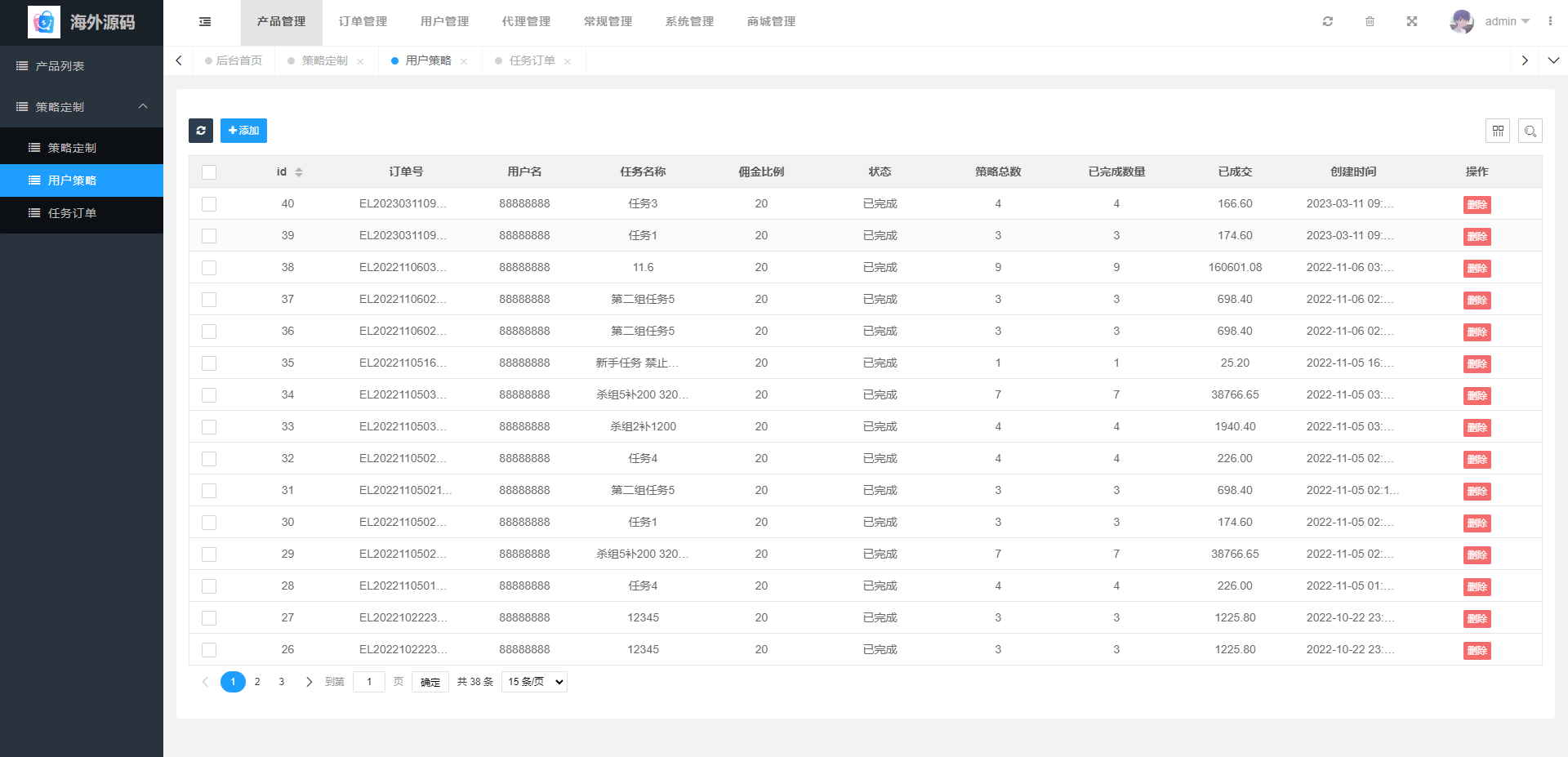Viewport: 1568px width, 757px height.
Task: Open the 订单管理 top menu
Action: pos(363,21)
